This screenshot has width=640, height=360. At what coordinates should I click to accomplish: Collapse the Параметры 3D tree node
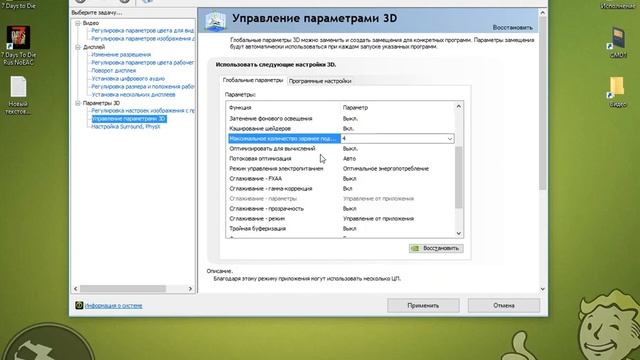[x=78, y=103]
